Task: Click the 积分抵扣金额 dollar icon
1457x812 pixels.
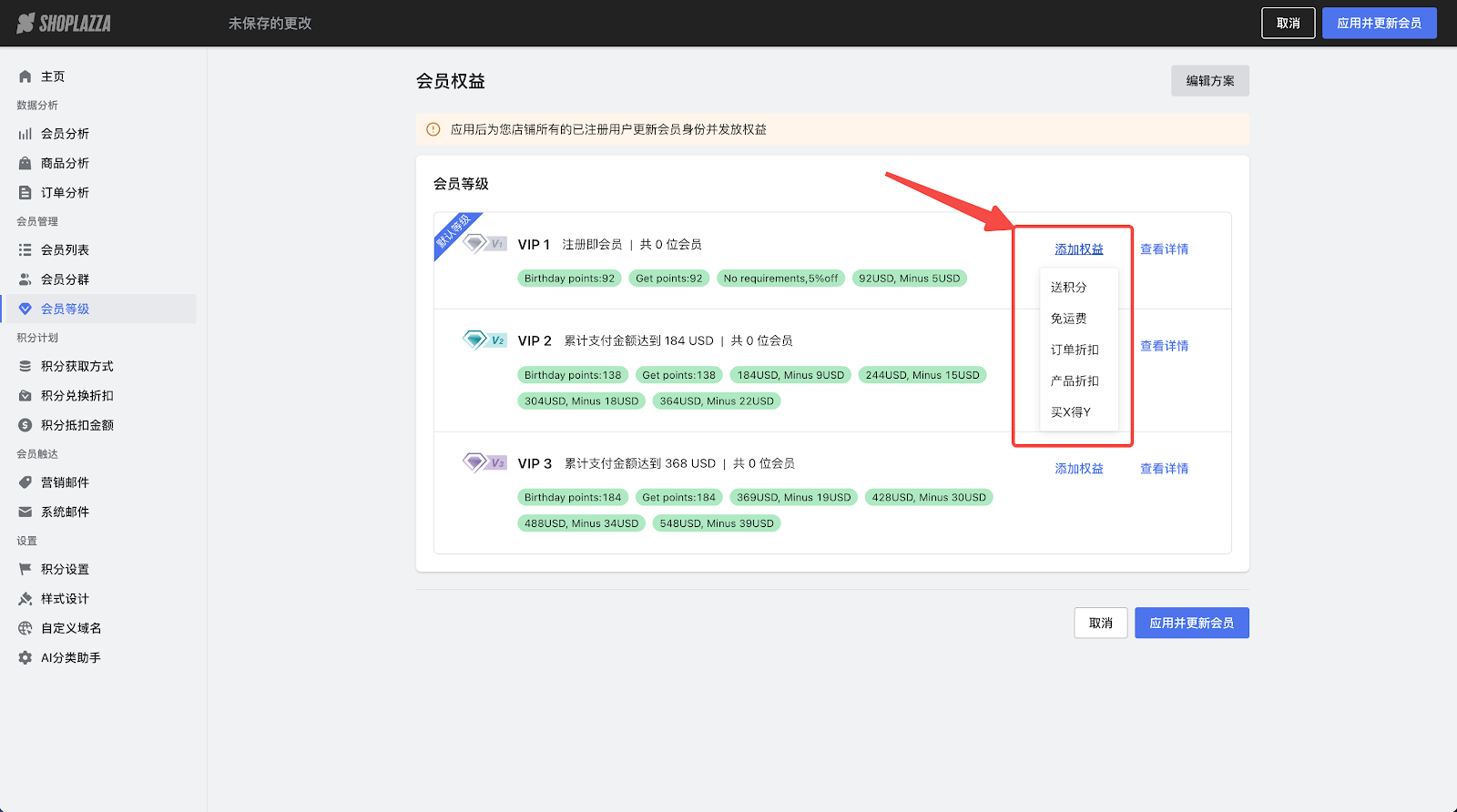Action: point(25,425)
